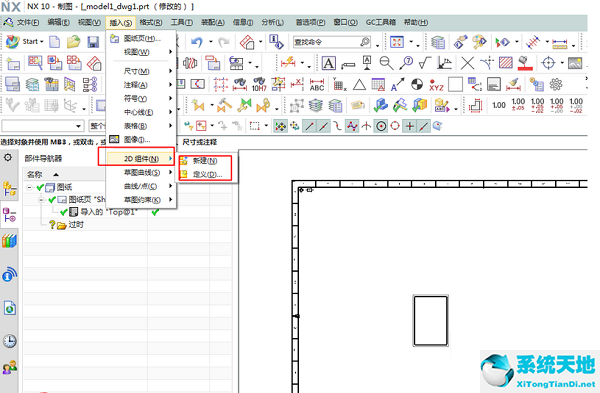Toggle the check for 导入的 Top@1 view
This screenshot has width=600, height=393.
tap(64, 212)
